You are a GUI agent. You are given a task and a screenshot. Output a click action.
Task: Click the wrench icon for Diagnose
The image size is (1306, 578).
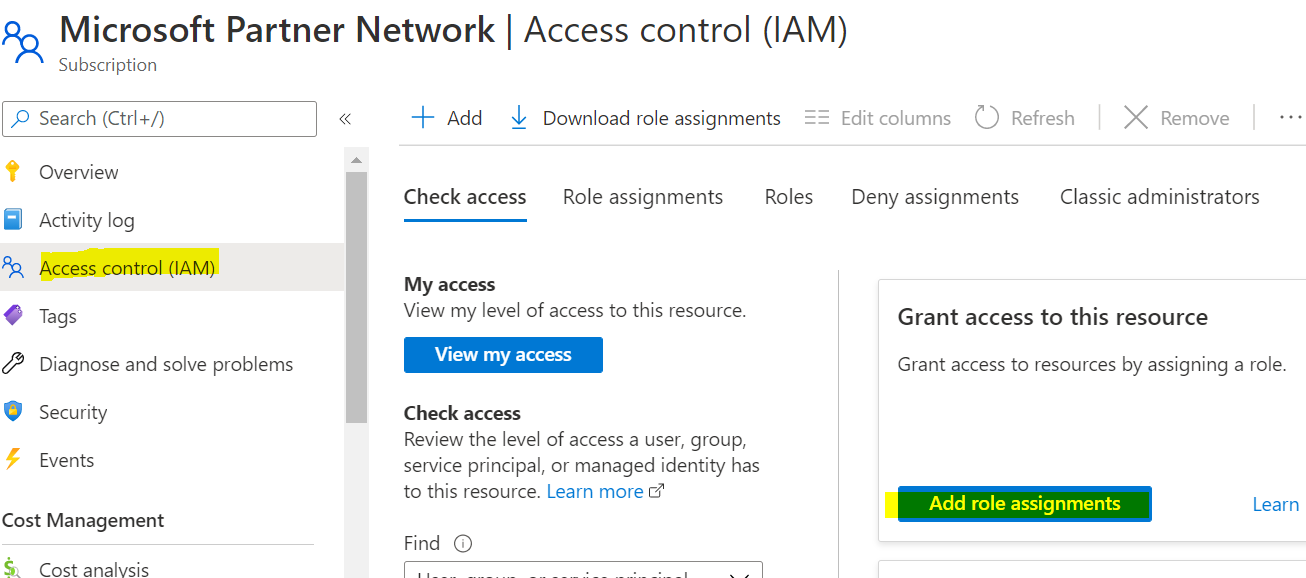point(13,364)
